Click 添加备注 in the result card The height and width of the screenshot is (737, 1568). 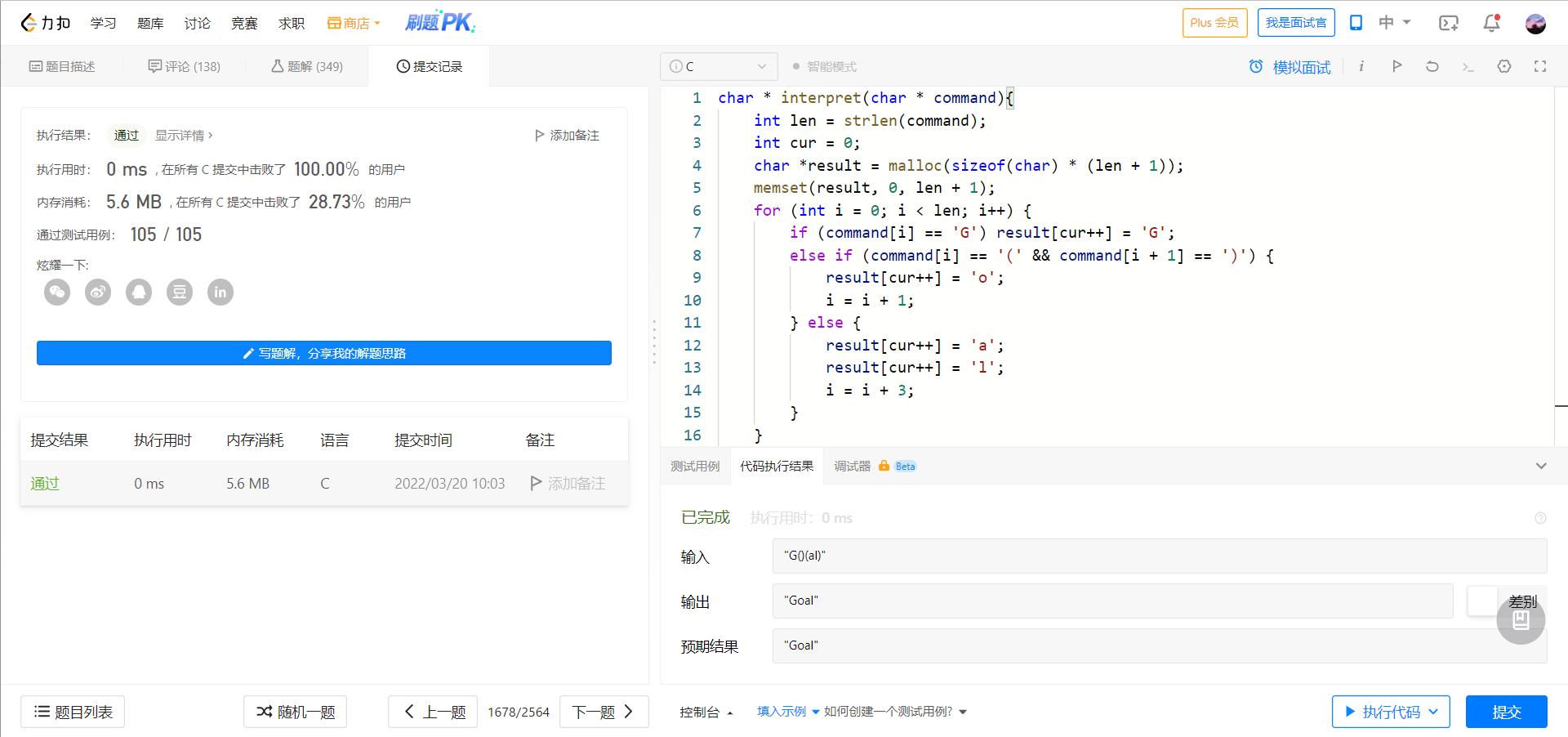click(x=568, y=135)
